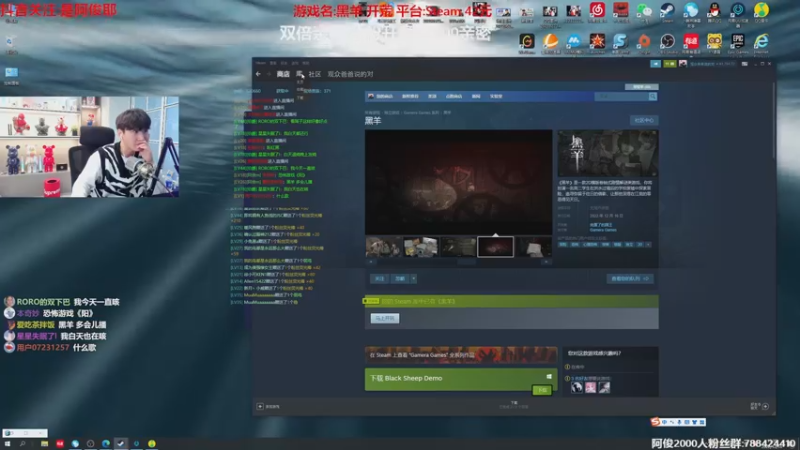Open the Internet Explorer desktop shortcut

(761, 41)
